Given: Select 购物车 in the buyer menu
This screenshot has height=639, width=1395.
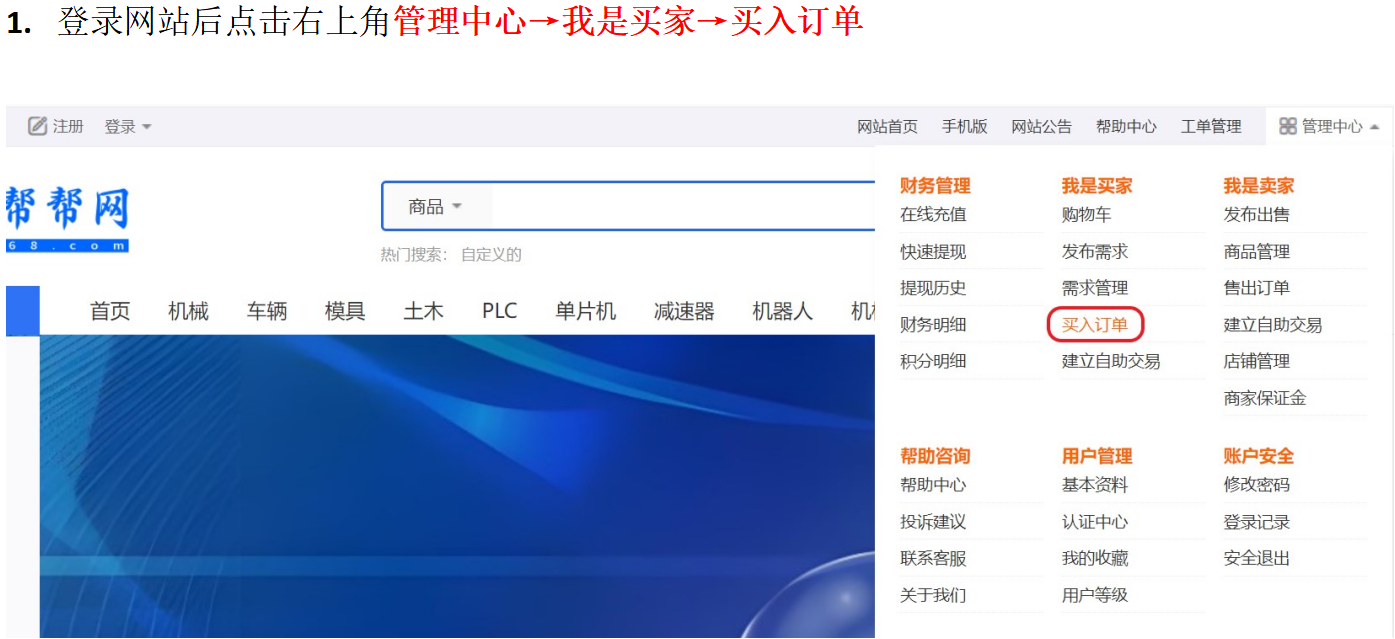Looking at the screenshot, I should pyautogui.click(x=1086, y=214).
